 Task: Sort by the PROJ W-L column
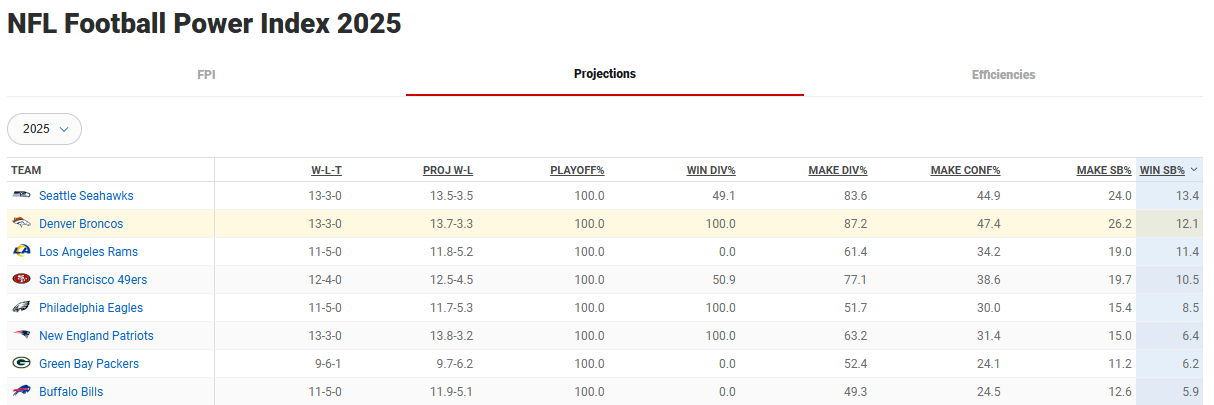click(448, 170)
